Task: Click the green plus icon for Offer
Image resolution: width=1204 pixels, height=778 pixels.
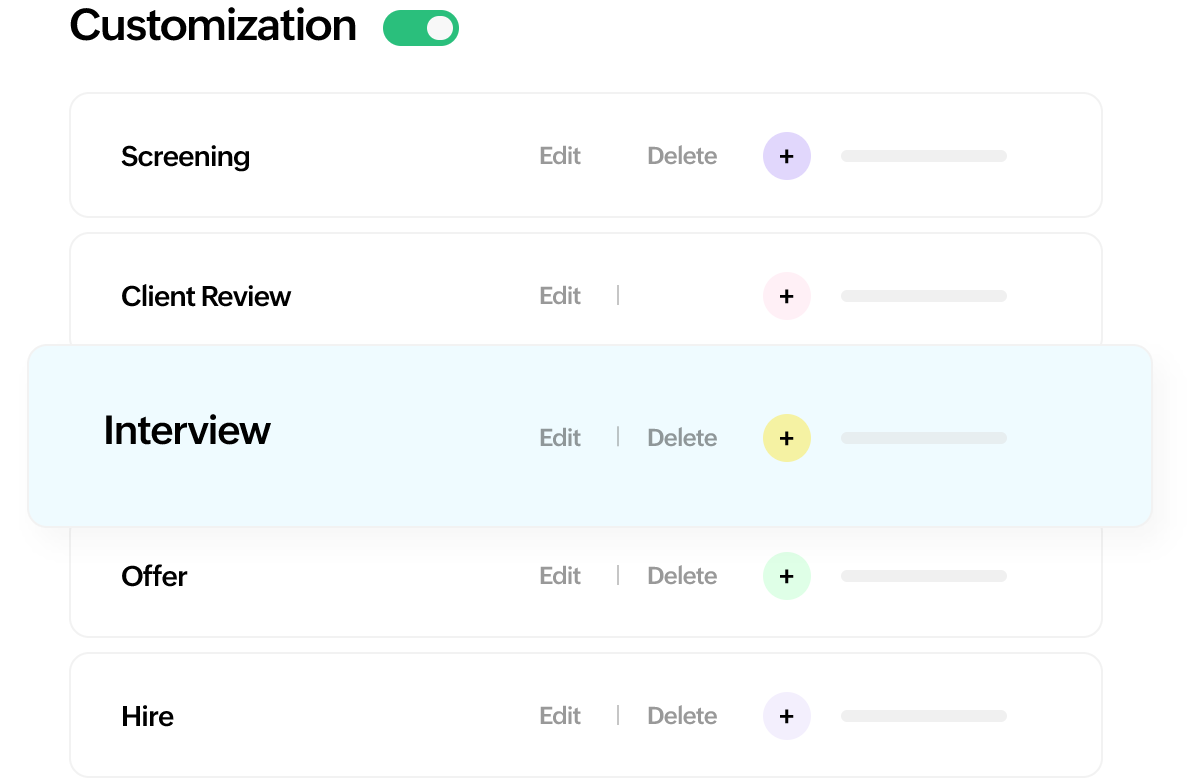Action: [787, 576]
